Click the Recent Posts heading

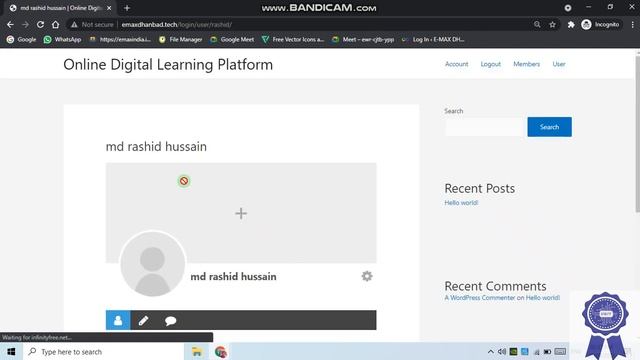pos(480,189)
